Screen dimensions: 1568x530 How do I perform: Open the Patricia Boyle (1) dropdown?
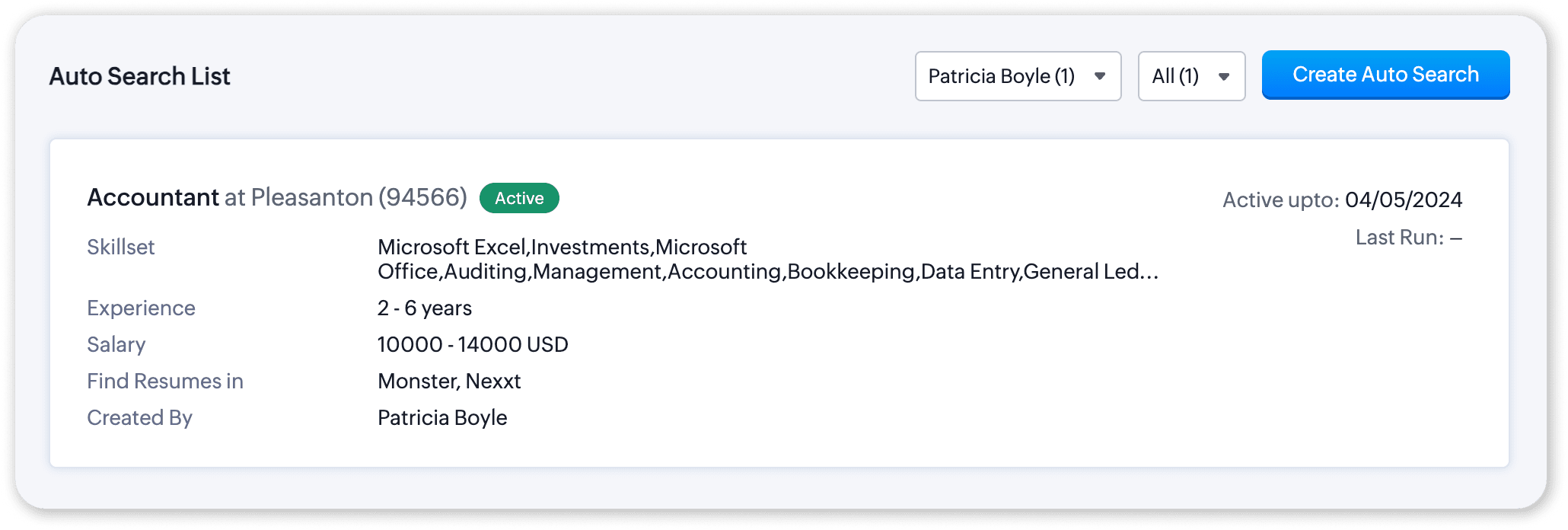click(x=1017, y=76)
